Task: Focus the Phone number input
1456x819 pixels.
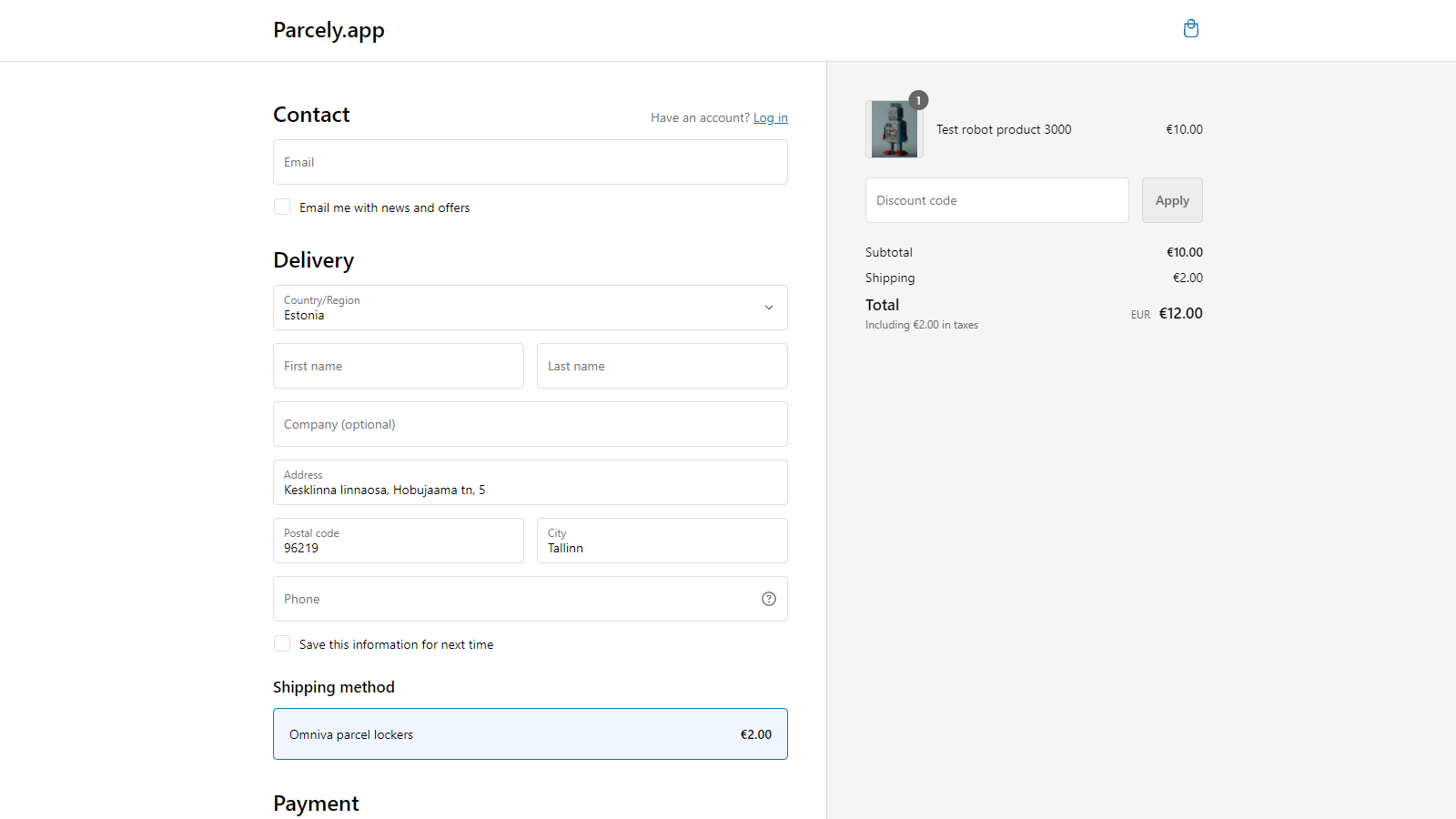Action: pos(514,599)
